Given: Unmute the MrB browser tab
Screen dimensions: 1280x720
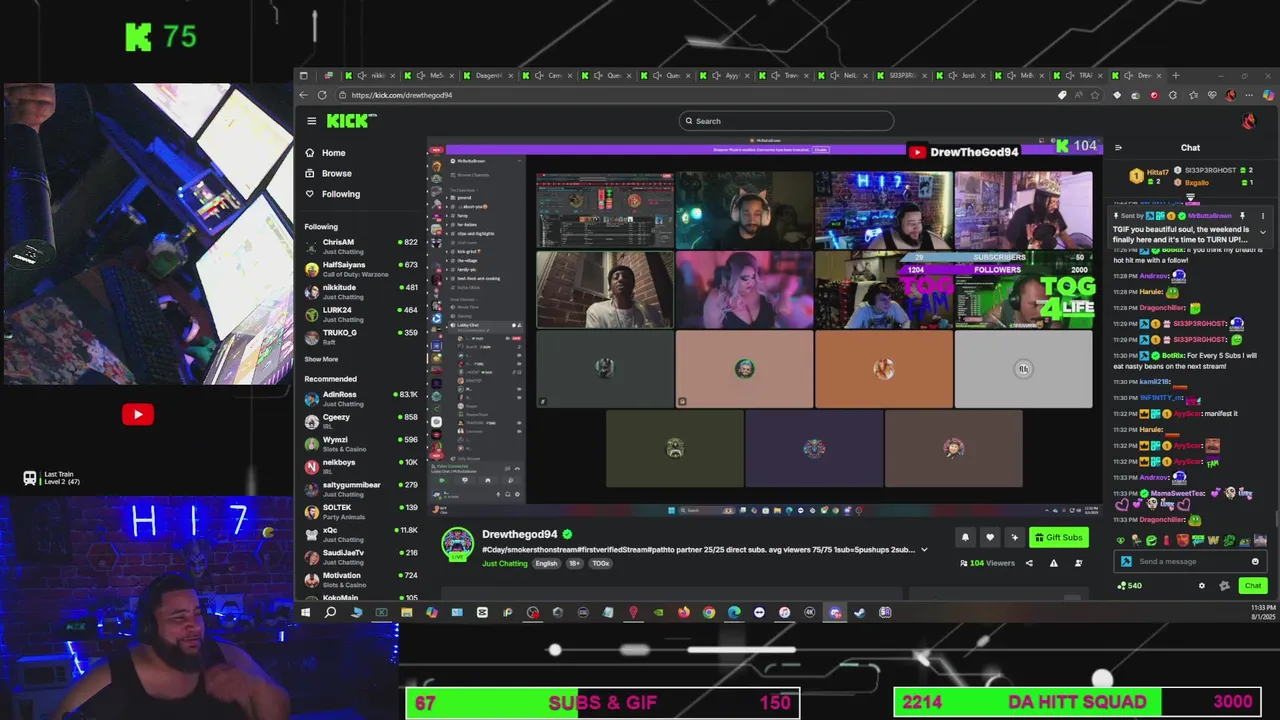Looking at the screenshot, I should 1011,75.
